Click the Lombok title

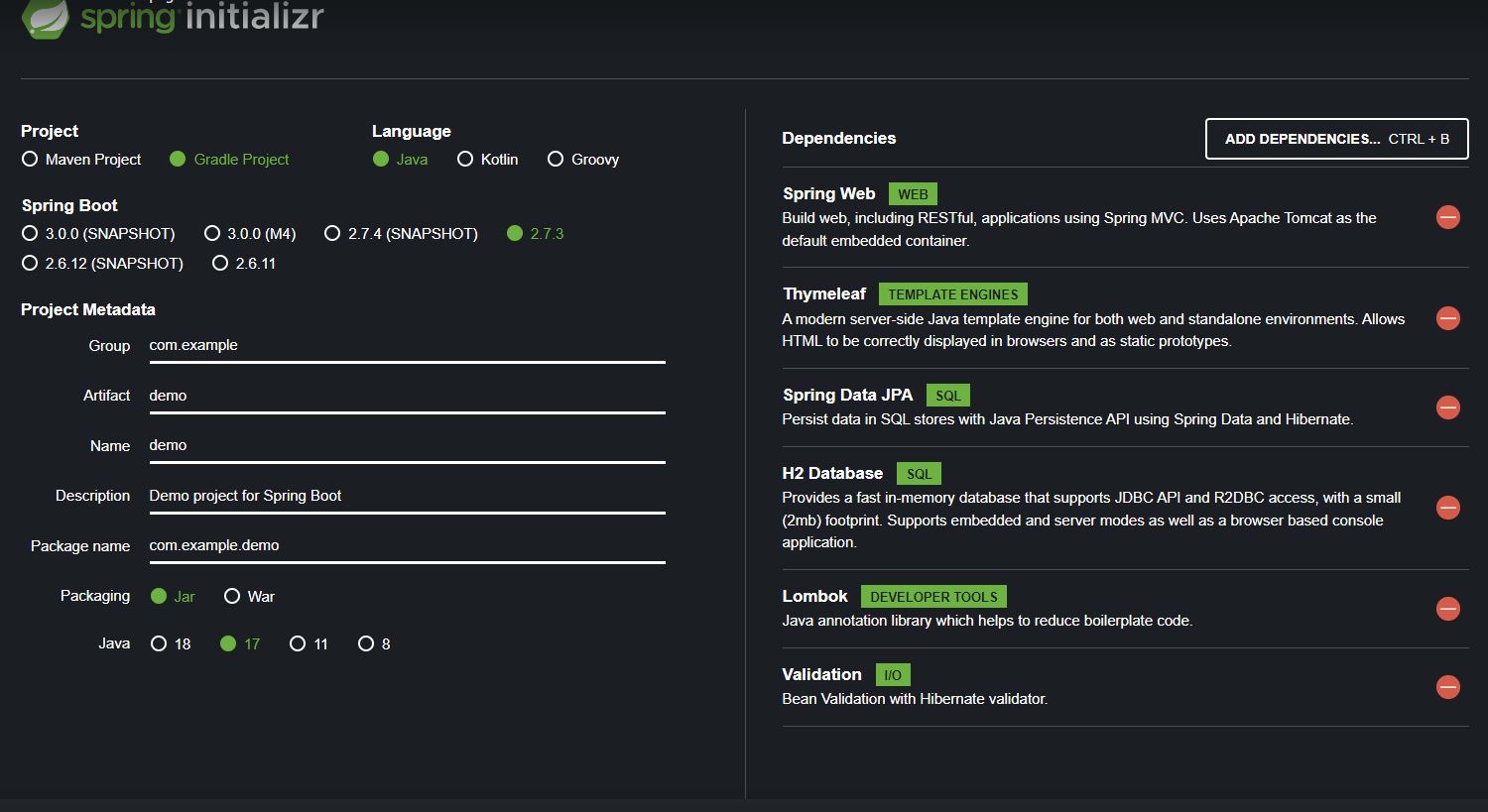pyautogui.click(x=815, y=597)
